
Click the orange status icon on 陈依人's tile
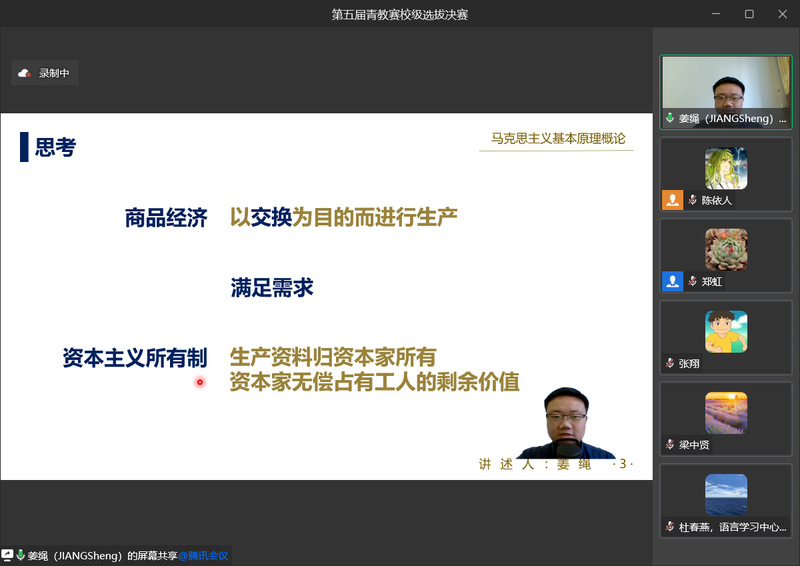672,199
